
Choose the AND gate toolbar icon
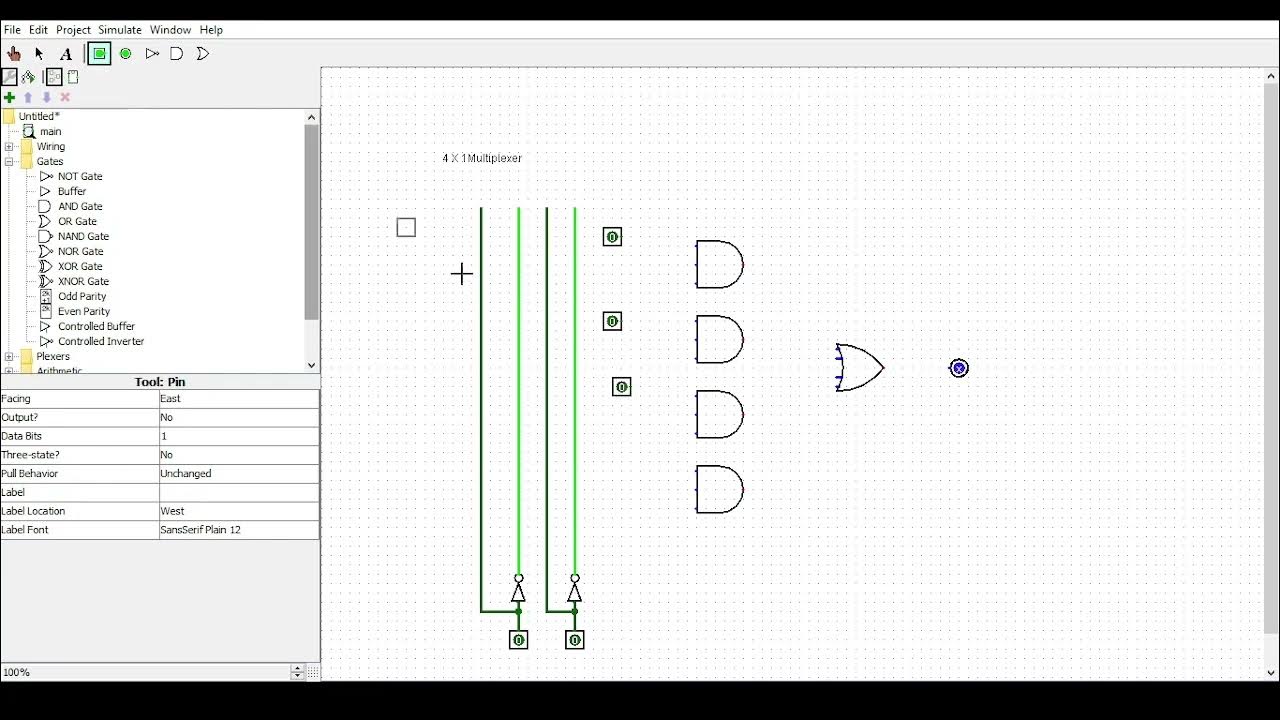click(x=177, y=54)
